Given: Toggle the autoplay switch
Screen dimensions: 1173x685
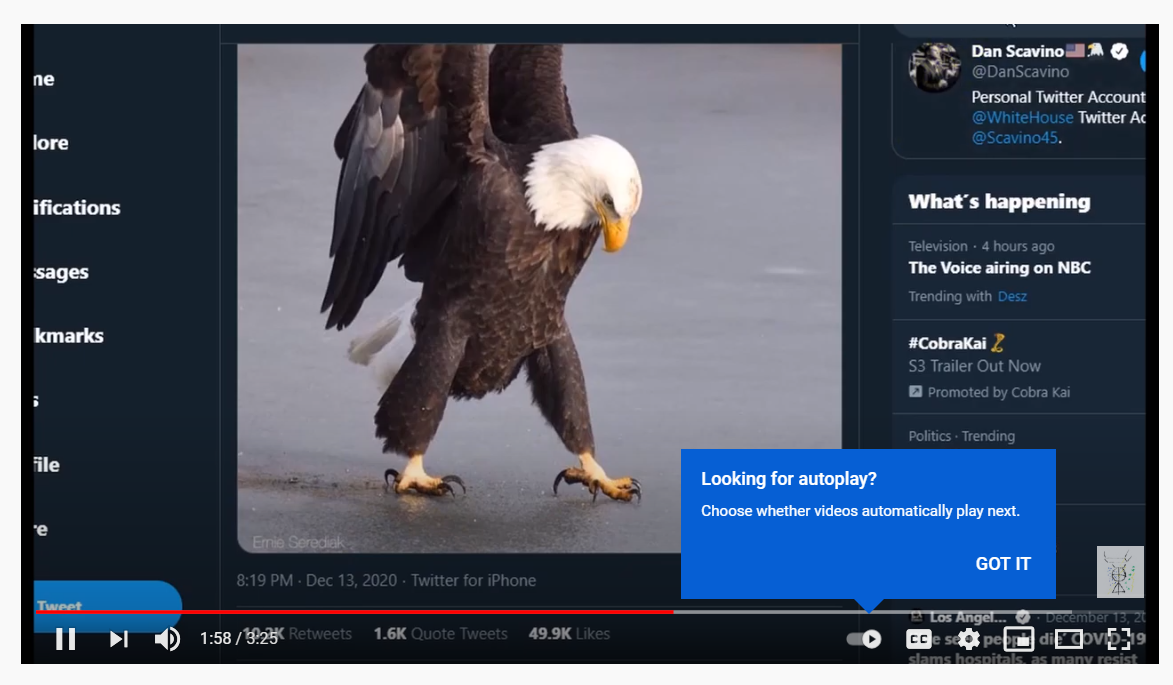Looking at the screenshot, I should (864, 639).
